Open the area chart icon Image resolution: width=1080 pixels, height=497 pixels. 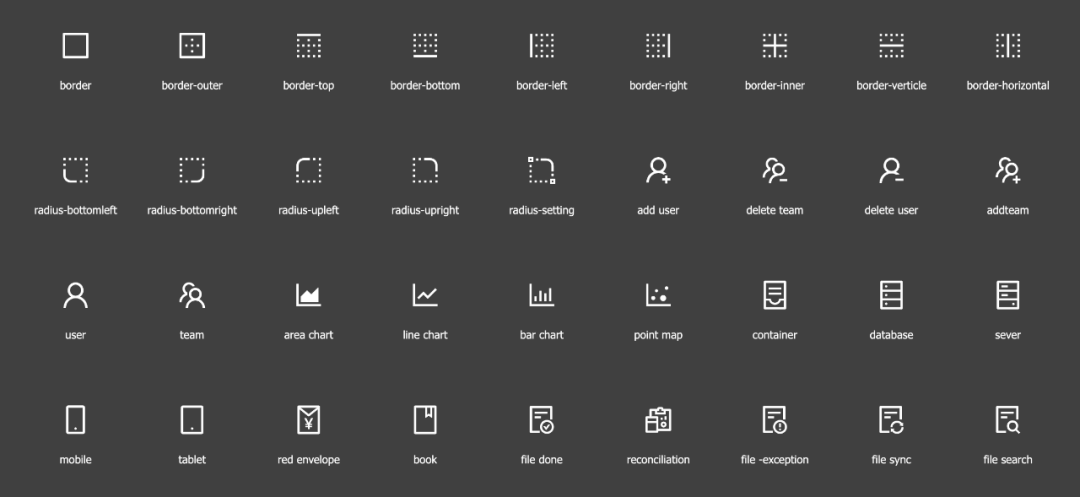pyautogui.click(x=309, y=295)
